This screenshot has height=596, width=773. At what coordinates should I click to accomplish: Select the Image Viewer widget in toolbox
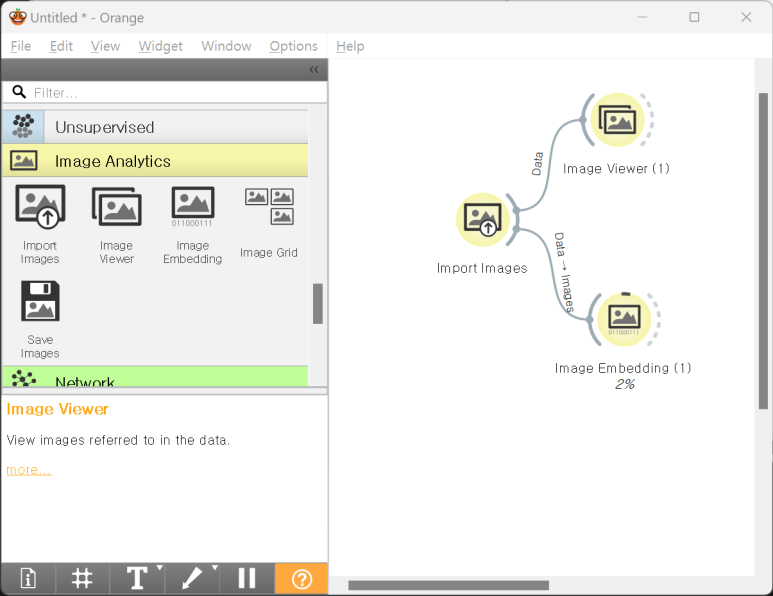[116, 224]
